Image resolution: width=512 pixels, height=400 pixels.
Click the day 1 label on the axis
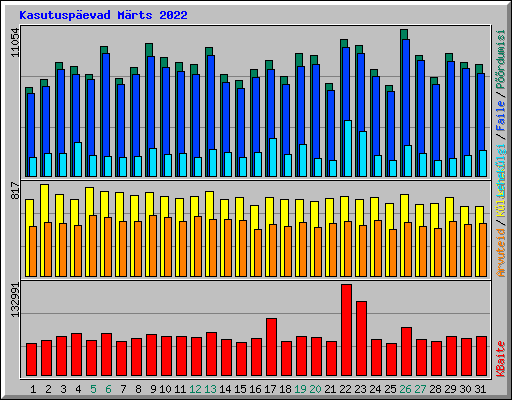click(33, 389)
